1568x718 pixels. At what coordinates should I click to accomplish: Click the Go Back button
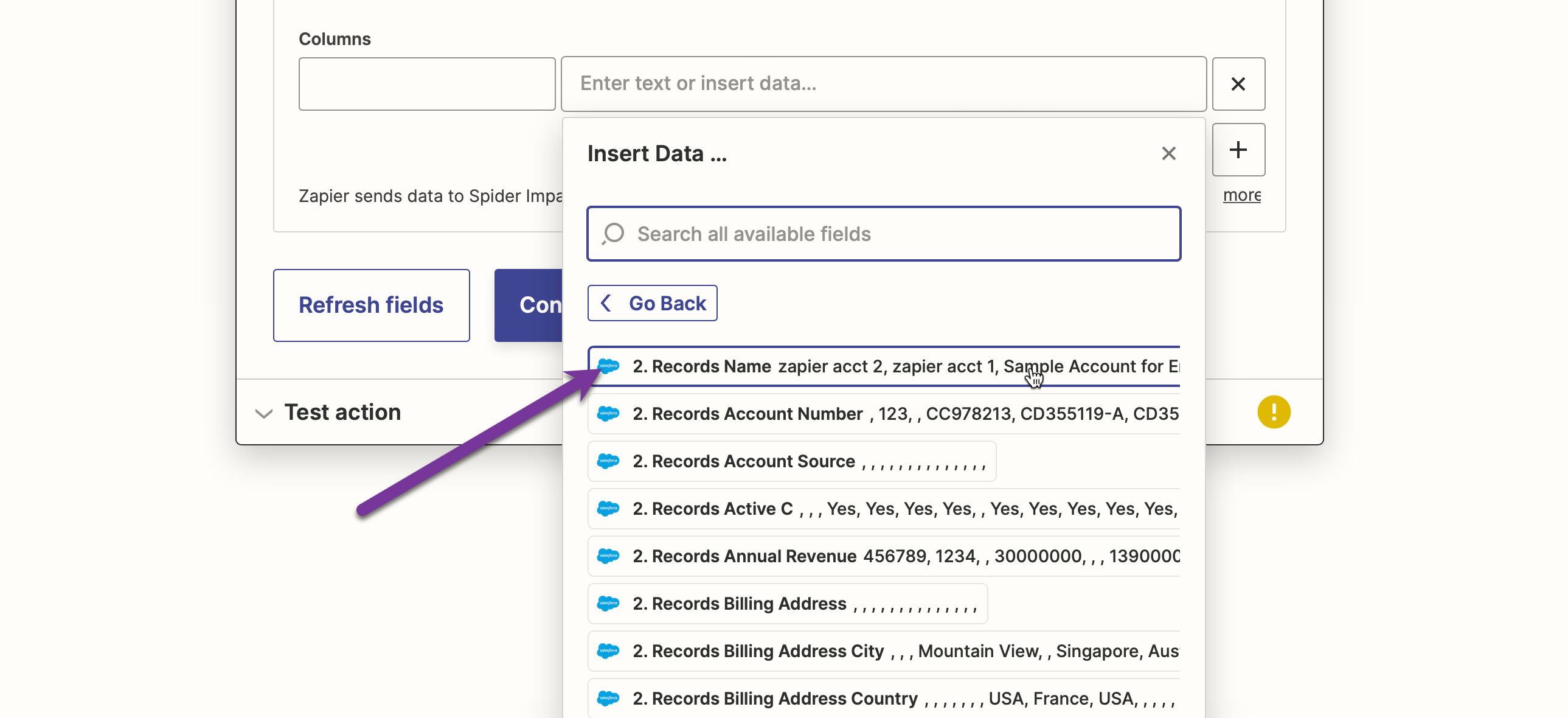point(652,303)
